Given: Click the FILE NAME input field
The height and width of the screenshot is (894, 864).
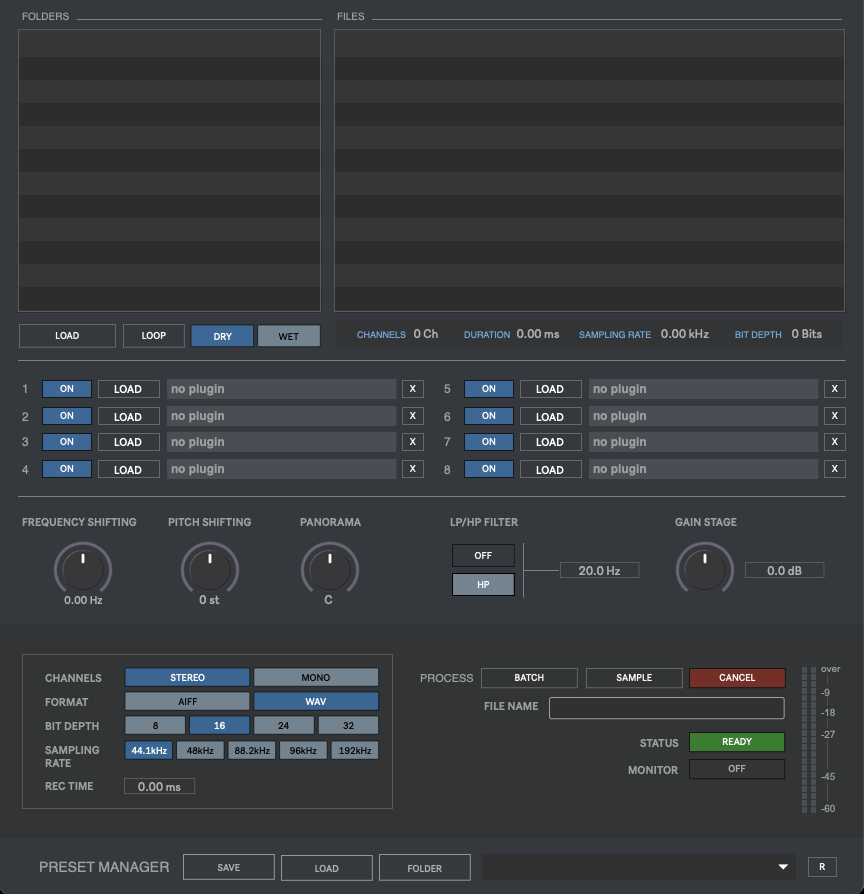Looking at the screenshot, I should (666, 706).
